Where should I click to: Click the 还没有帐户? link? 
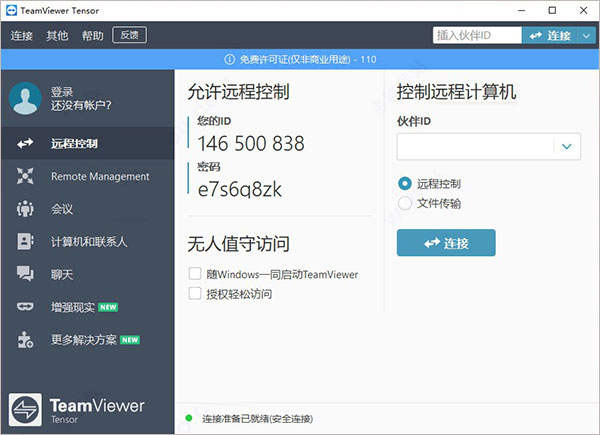click(x=81, y=105)
